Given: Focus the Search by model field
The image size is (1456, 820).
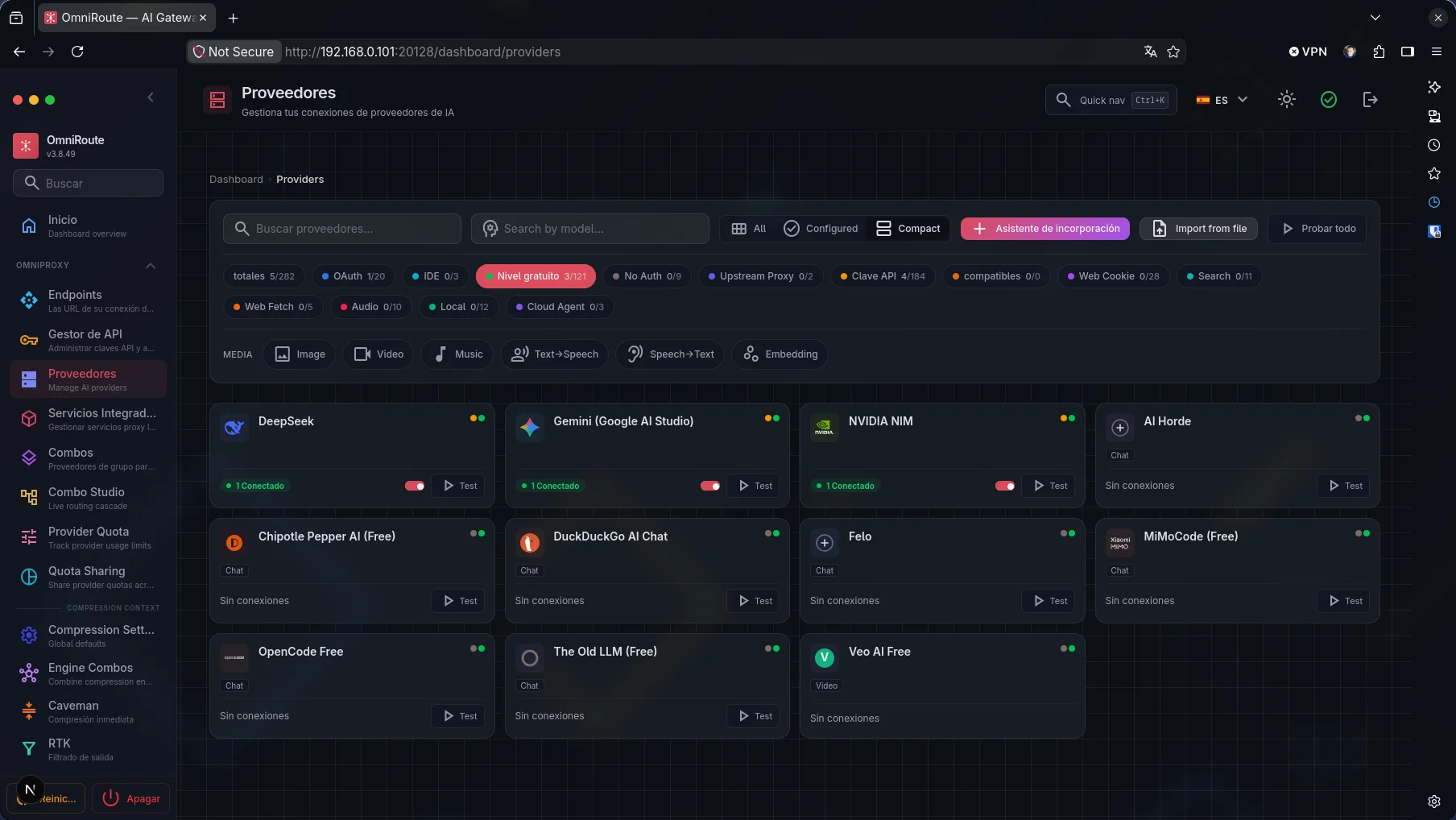Looking at the screenshot, I should [590, 229].
